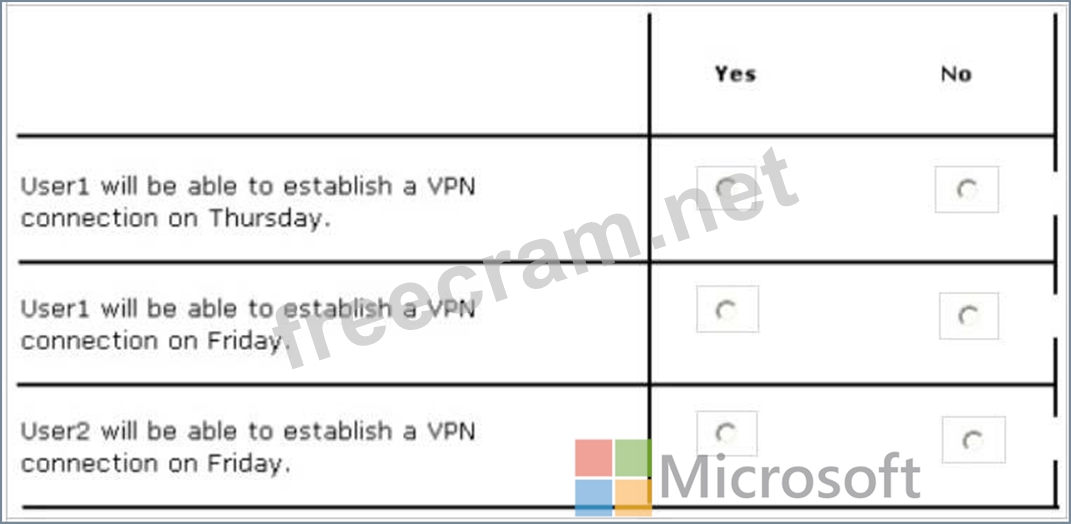Click the User2 Friday statement text
This screenshot has width=1071, height=524.
[x=248, y=447]
